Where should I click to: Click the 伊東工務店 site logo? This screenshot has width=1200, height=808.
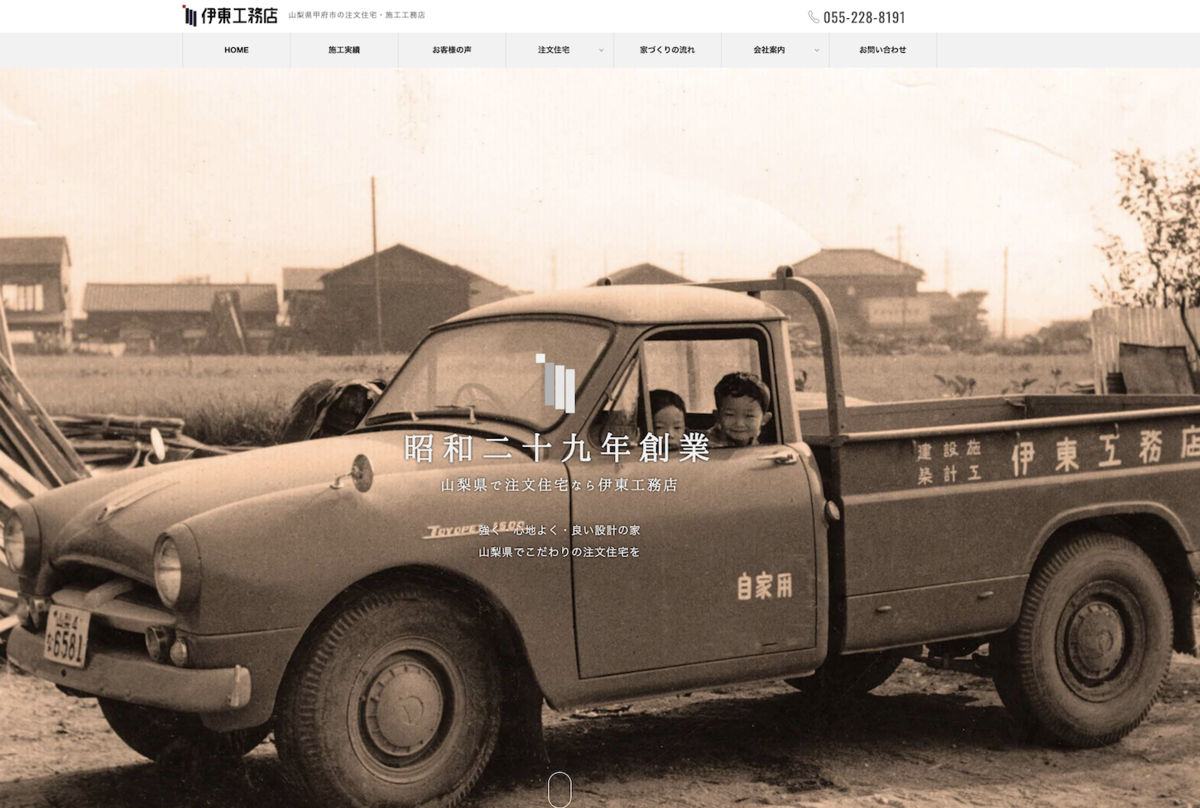[230, 15]
